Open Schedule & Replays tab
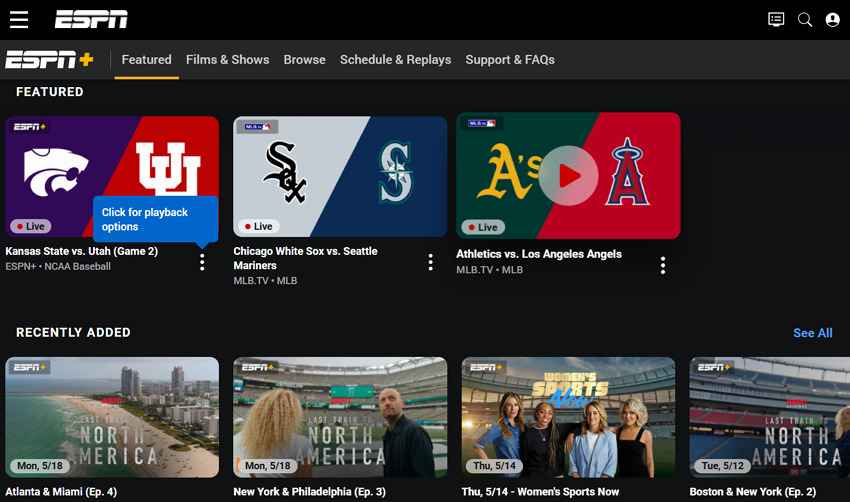 coord(395,60)
